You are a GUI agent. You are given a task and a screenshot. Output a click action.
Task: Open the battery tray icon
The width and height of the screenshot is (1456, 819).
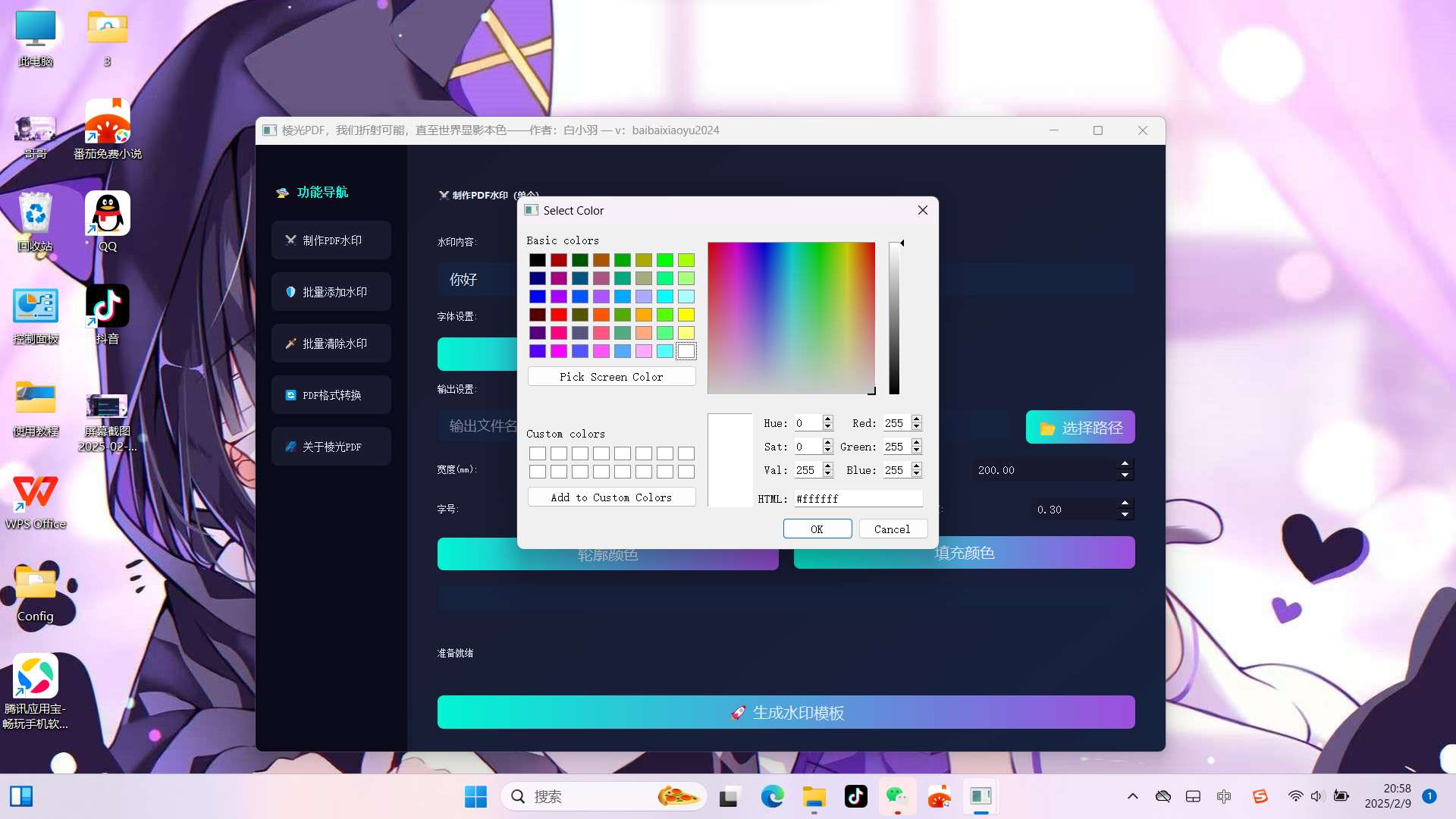pyautogui.click(x=1341, y=796)
